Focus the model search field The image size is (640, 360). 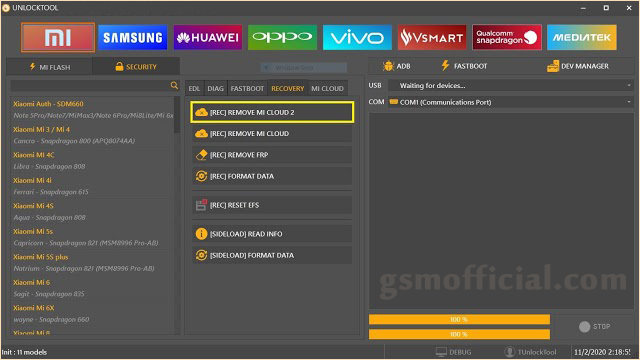pos(90,86)
